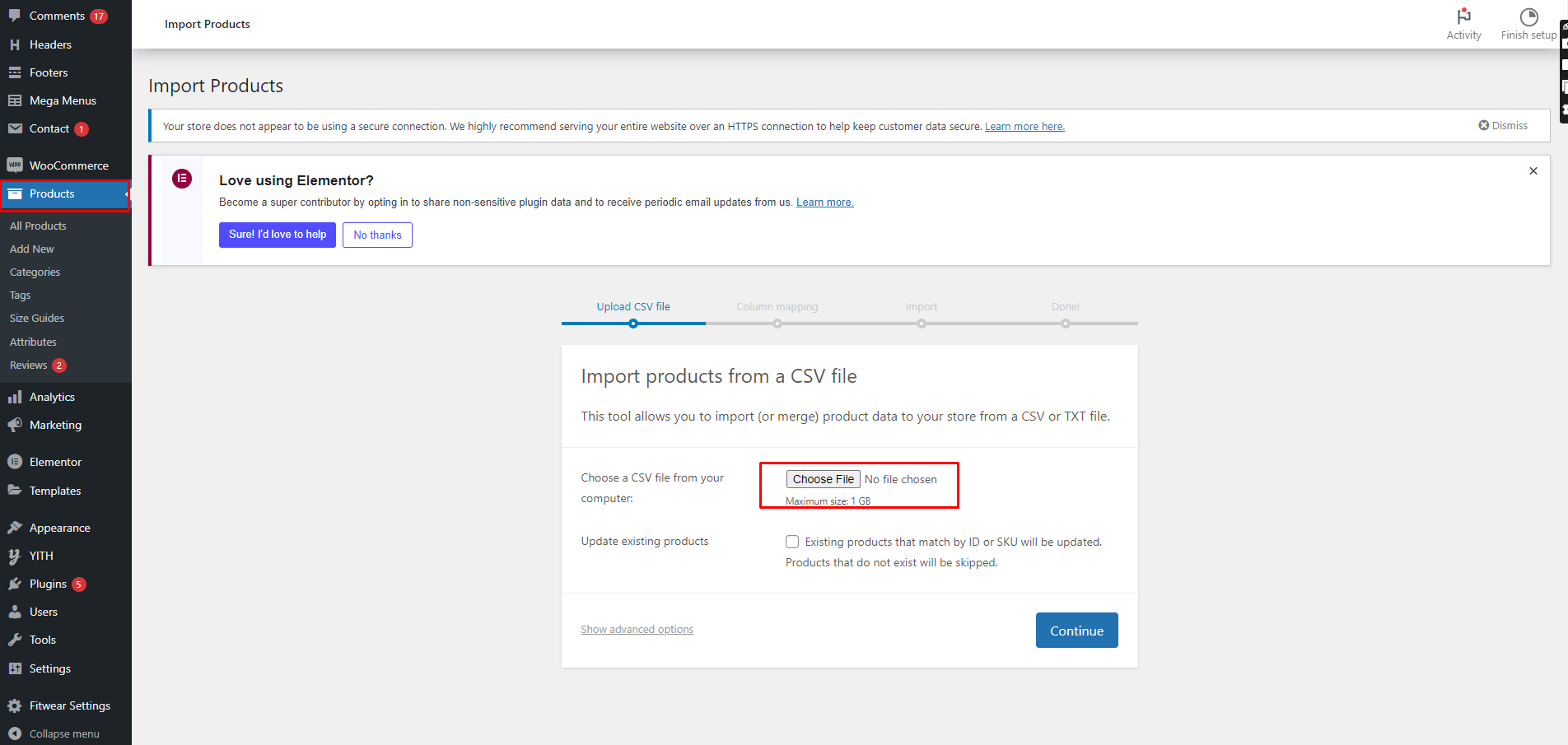Click 'No file chosen' text
Image resolution: width=1568 pixels, height=745 pixels.
pyautogui.click(x=901, y=479)
